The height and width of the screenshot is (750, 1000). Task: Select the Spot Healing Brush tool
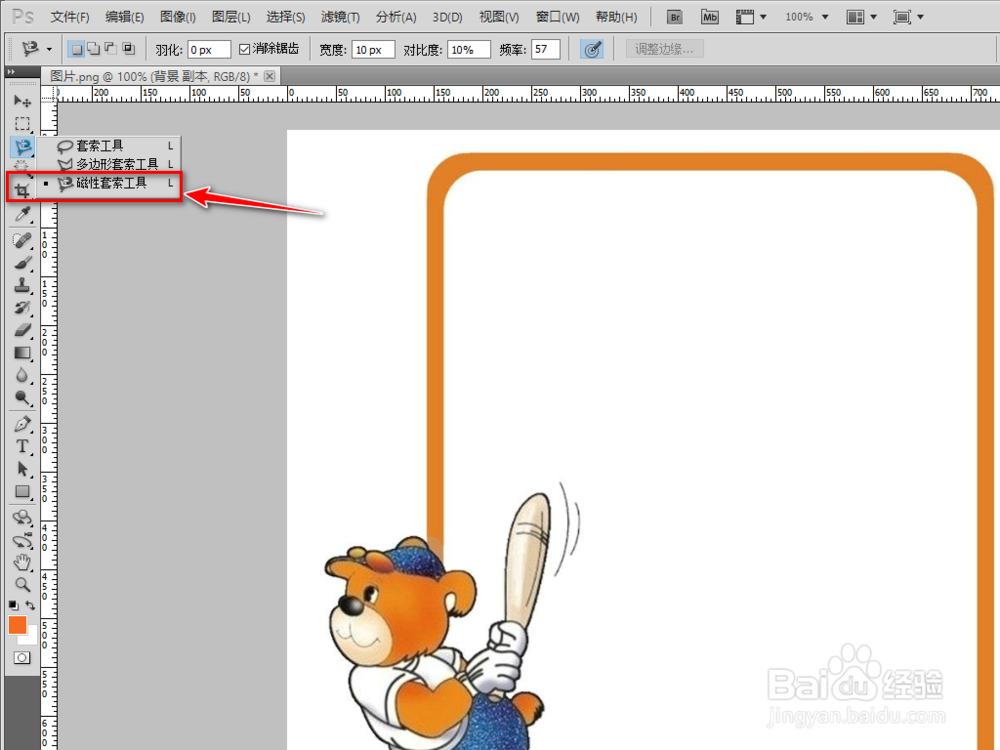[x=22, y=240]
